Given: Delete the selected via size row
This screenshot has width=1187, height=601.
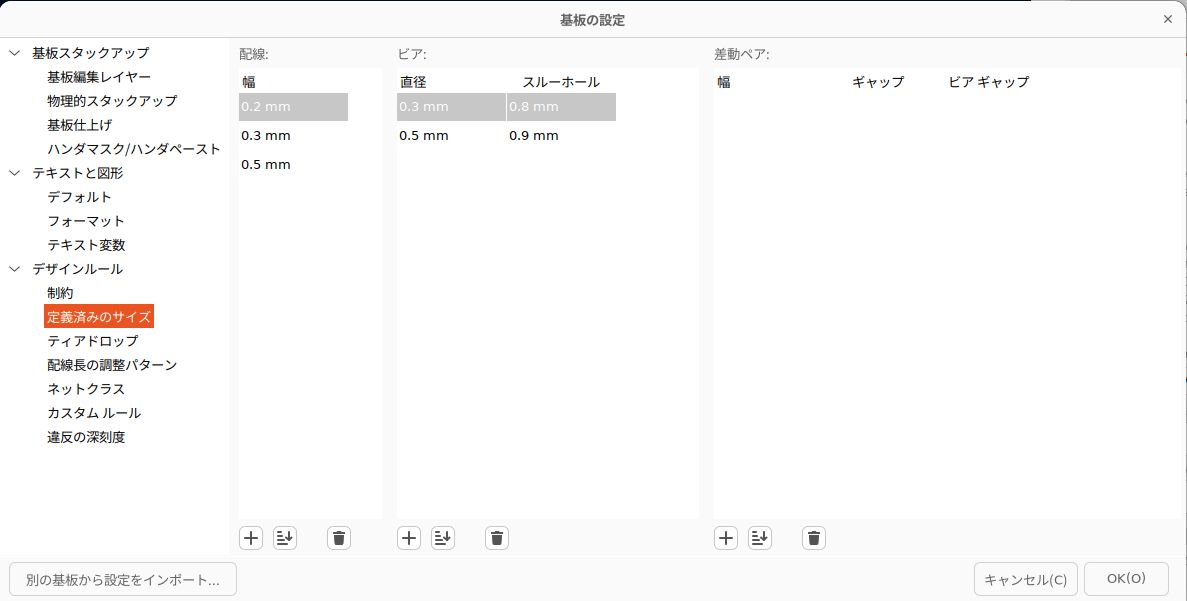Looking at the screenshot, I should click(497, 538).
